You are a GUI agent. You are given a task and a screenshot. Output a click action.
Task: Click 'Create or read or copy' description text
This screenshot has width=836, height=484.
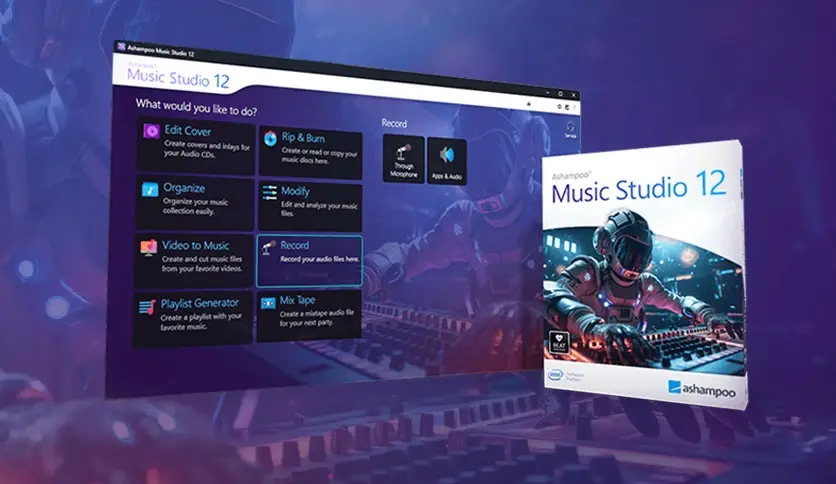tap(319, 156)
